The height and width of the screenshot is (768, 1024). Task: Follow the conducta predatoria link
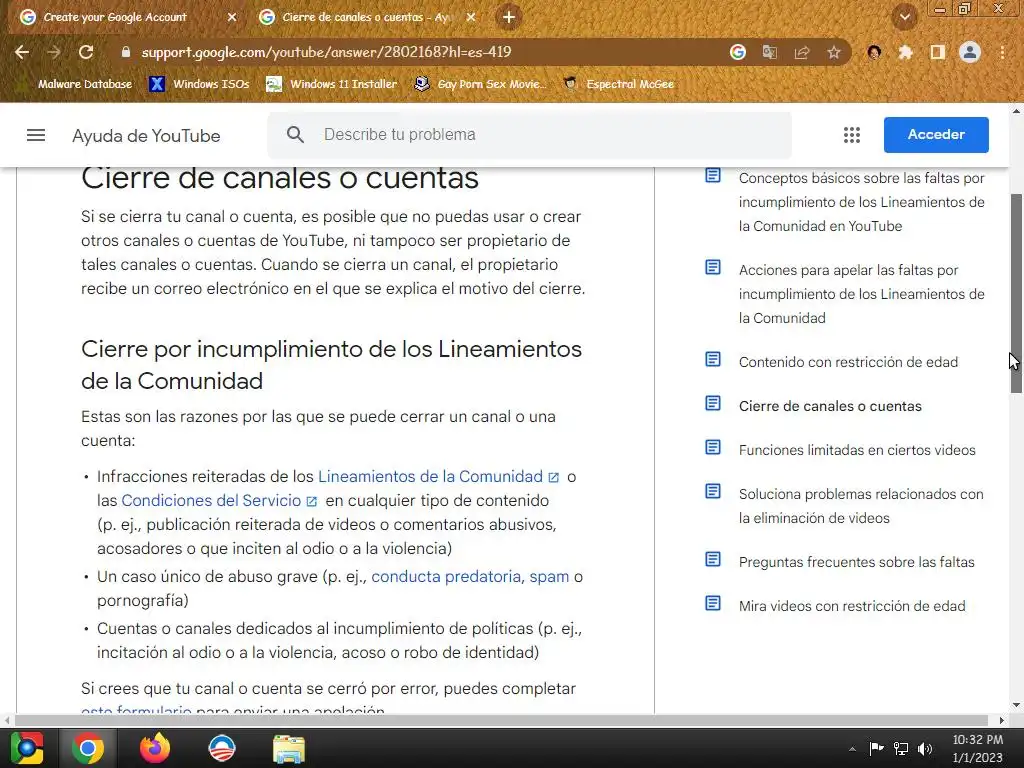pyautogui.click(x=445, y=577)
